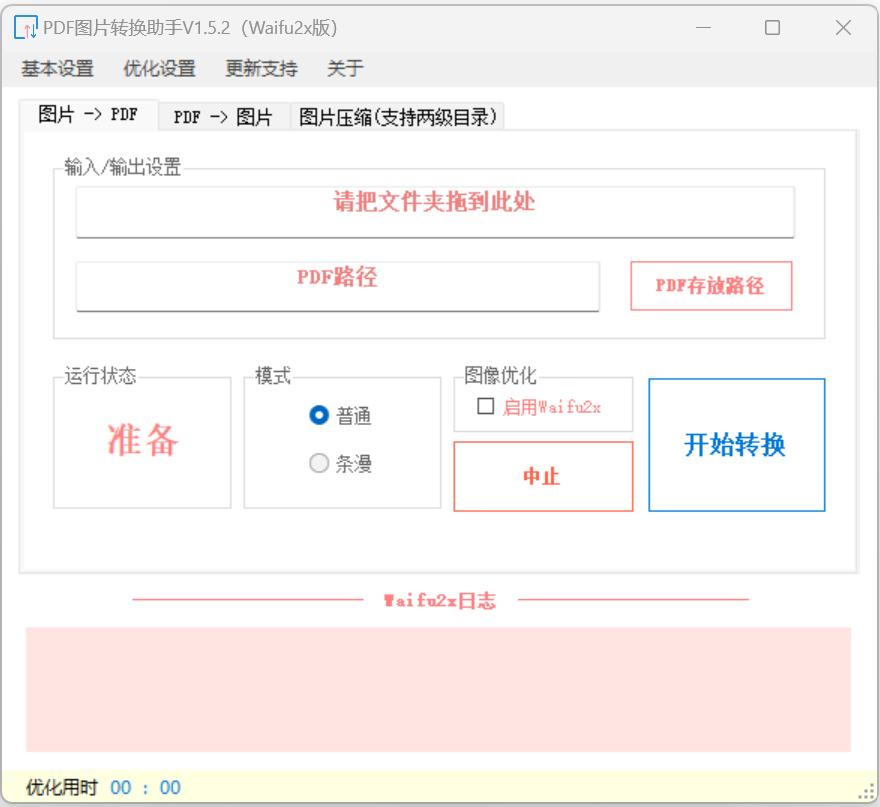
Task: Minimize the PDF图片转换助手 window
Action: coord(703,27)
